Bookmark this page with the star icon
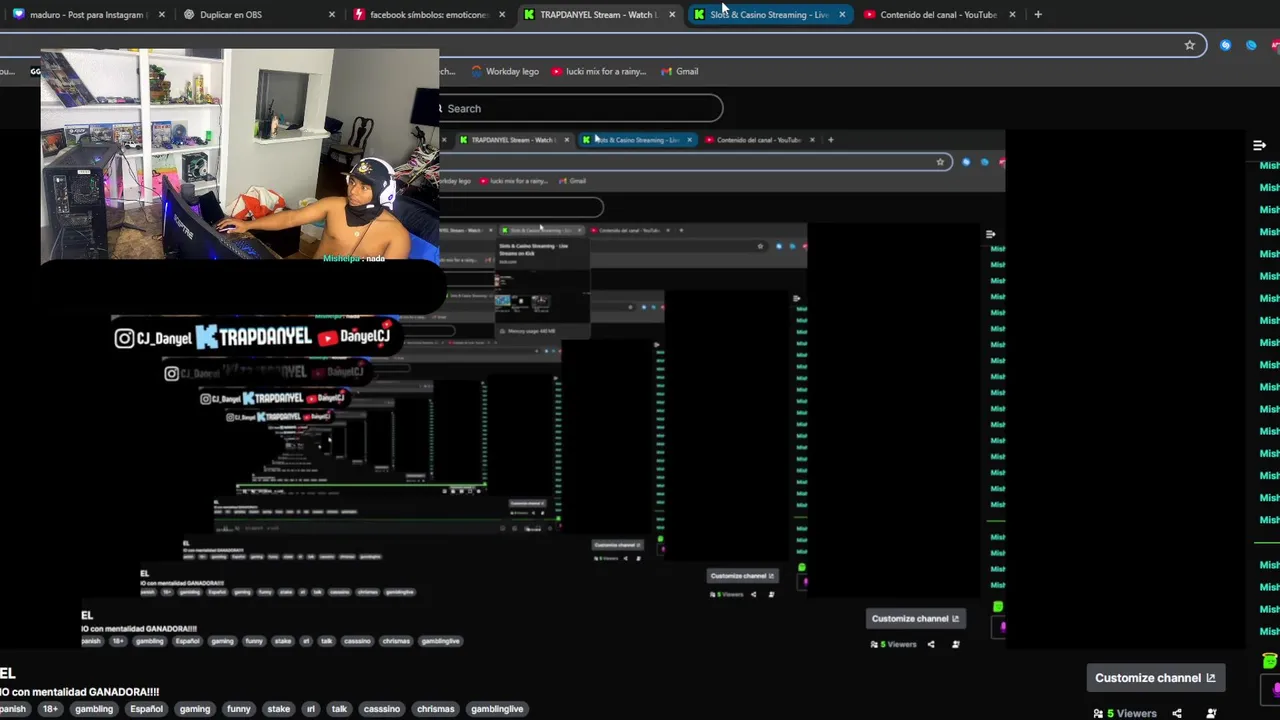 tap(1189, 45)
